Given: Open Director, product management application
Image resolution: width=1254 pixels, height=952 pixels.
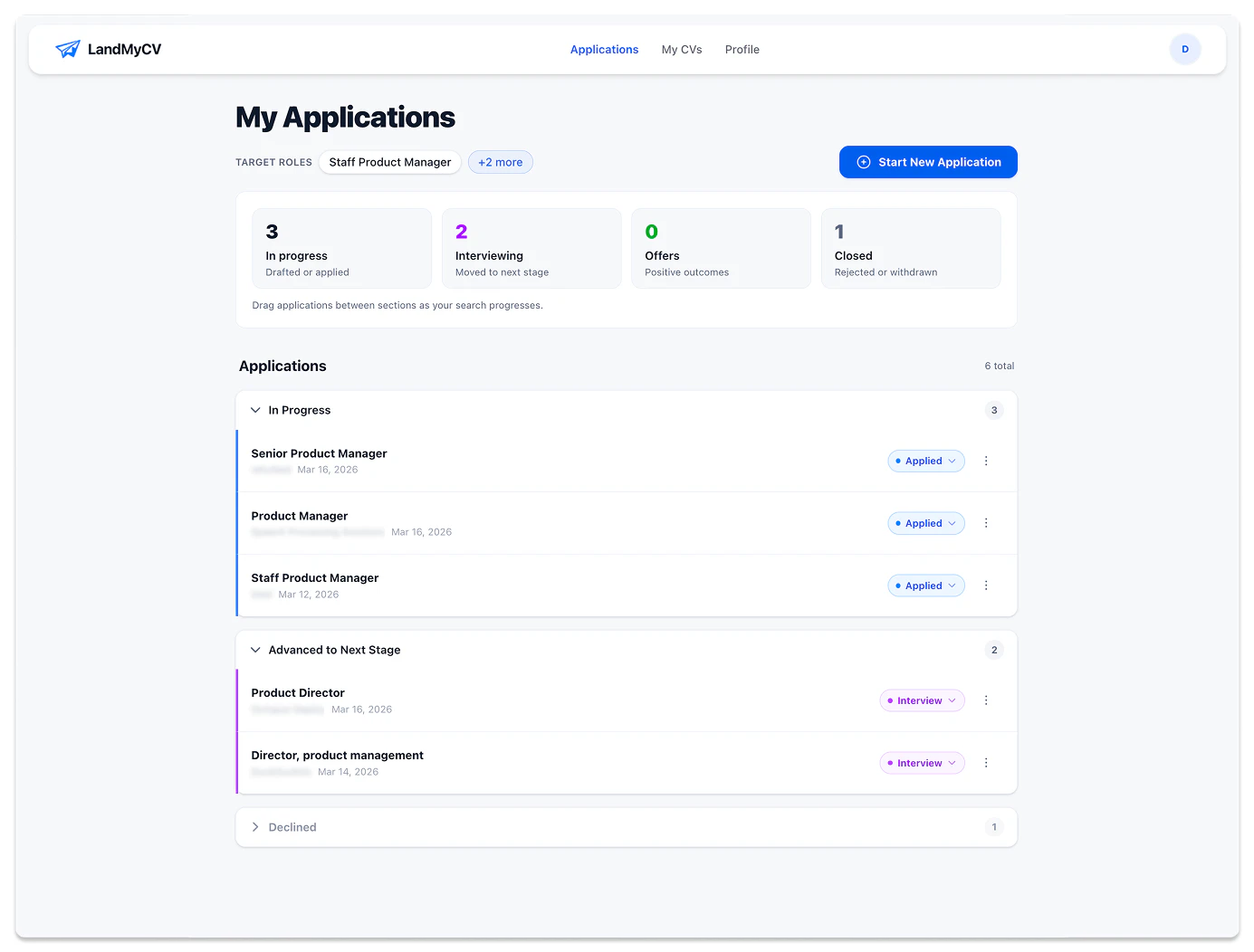Looking at the screenshot, I should click(x=337, y=756).
